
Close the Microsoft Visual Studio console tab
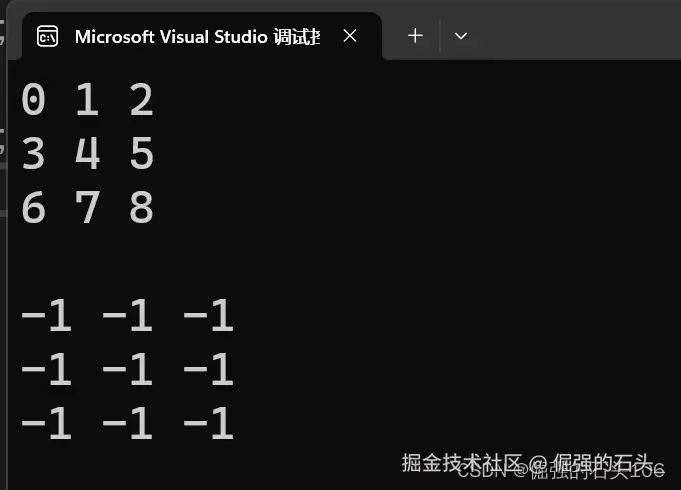tap(350, 36)
